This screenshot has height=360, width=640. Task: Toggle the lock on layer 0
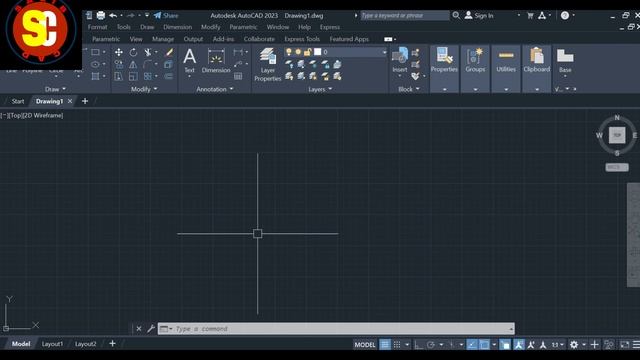pyautogui.click(x=307, y=52)
